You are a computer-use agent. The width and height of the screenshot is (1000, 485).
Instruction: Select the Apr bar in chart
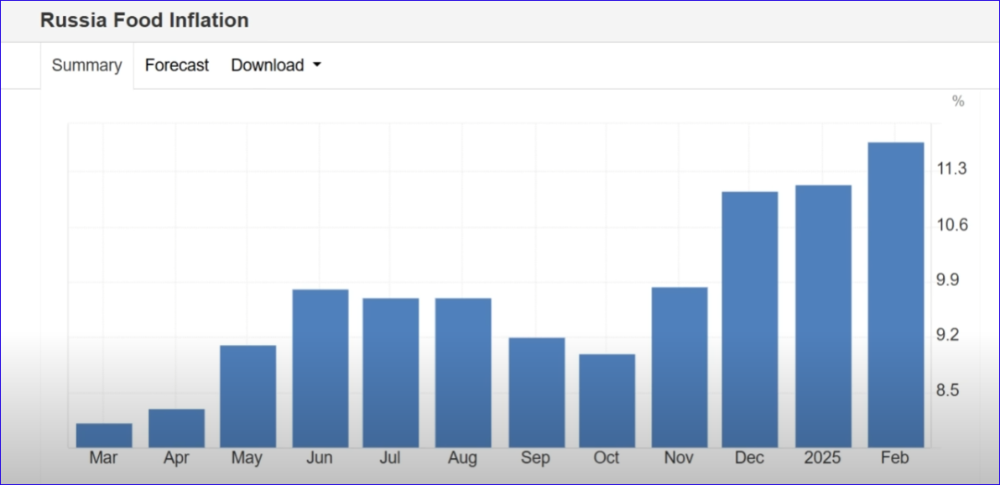point(177,428)
